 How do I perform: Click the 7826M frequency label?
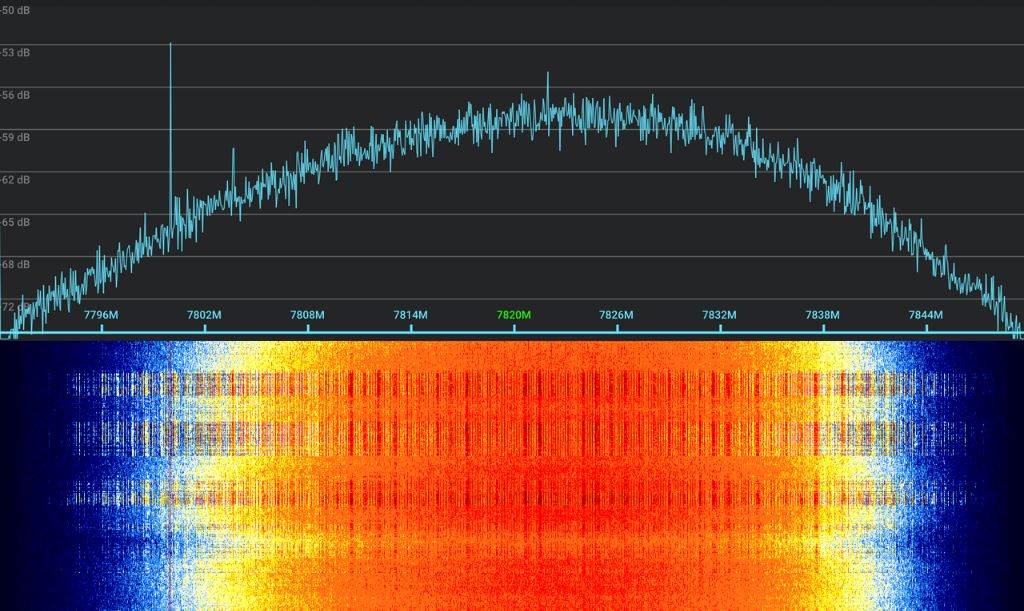(x=616, y=315)
